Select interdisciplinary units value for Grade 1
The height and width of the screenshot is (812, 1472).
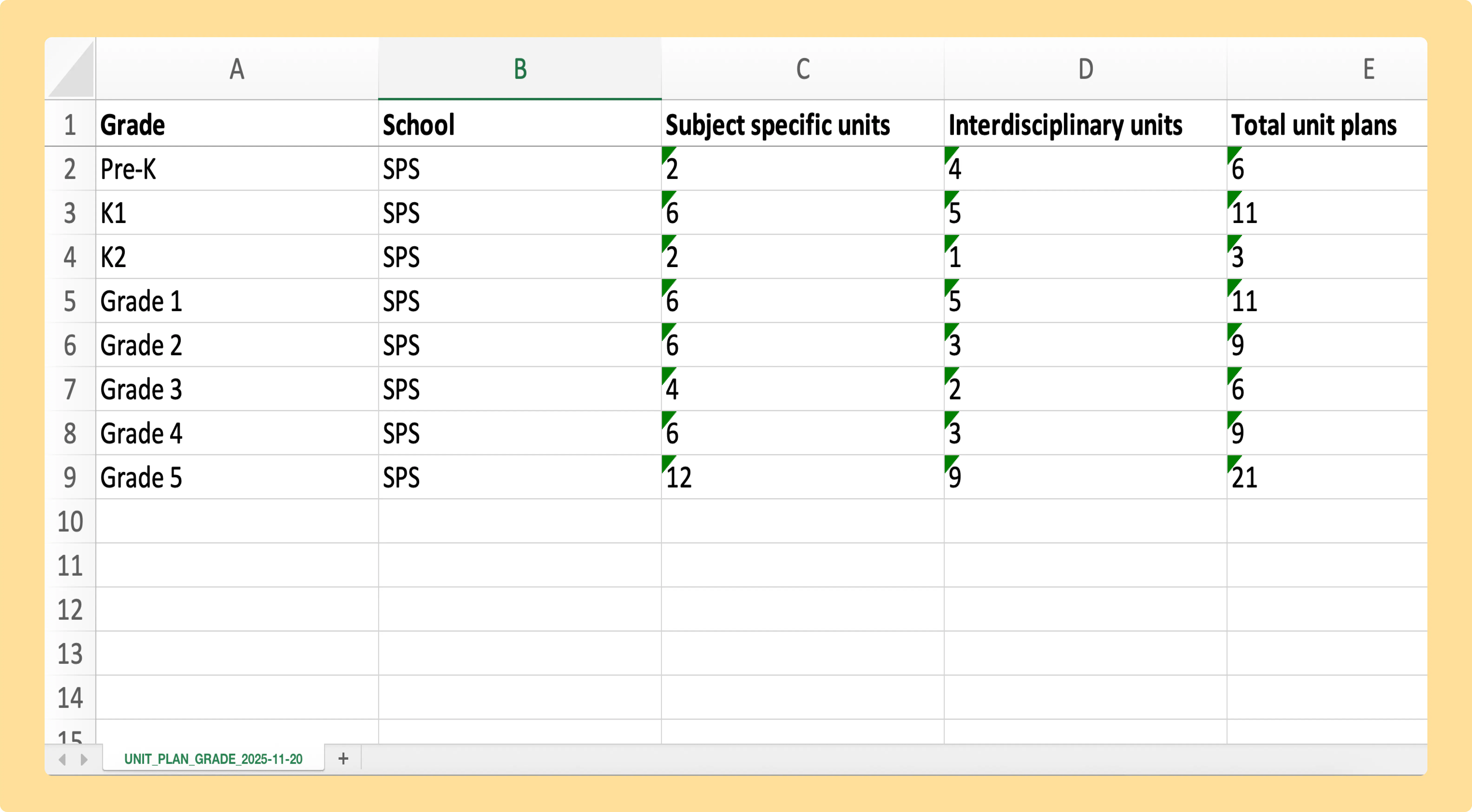(1086, 301)
